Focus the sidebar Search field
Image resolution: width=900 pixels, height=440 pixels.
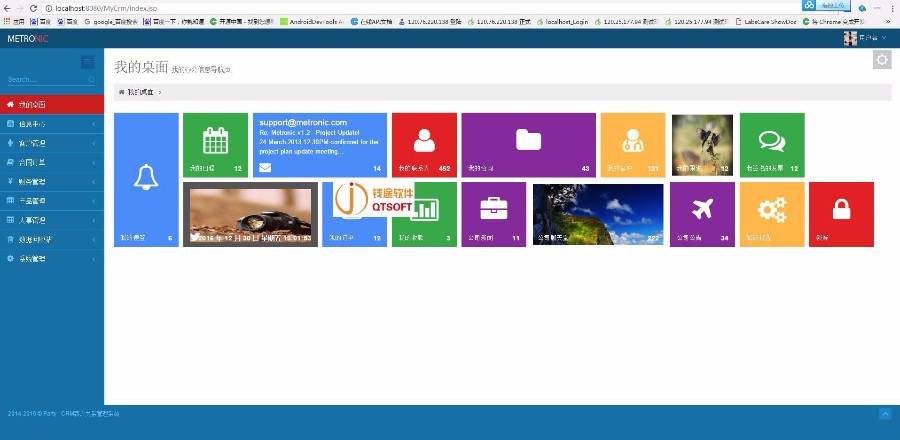pos(47,80)
